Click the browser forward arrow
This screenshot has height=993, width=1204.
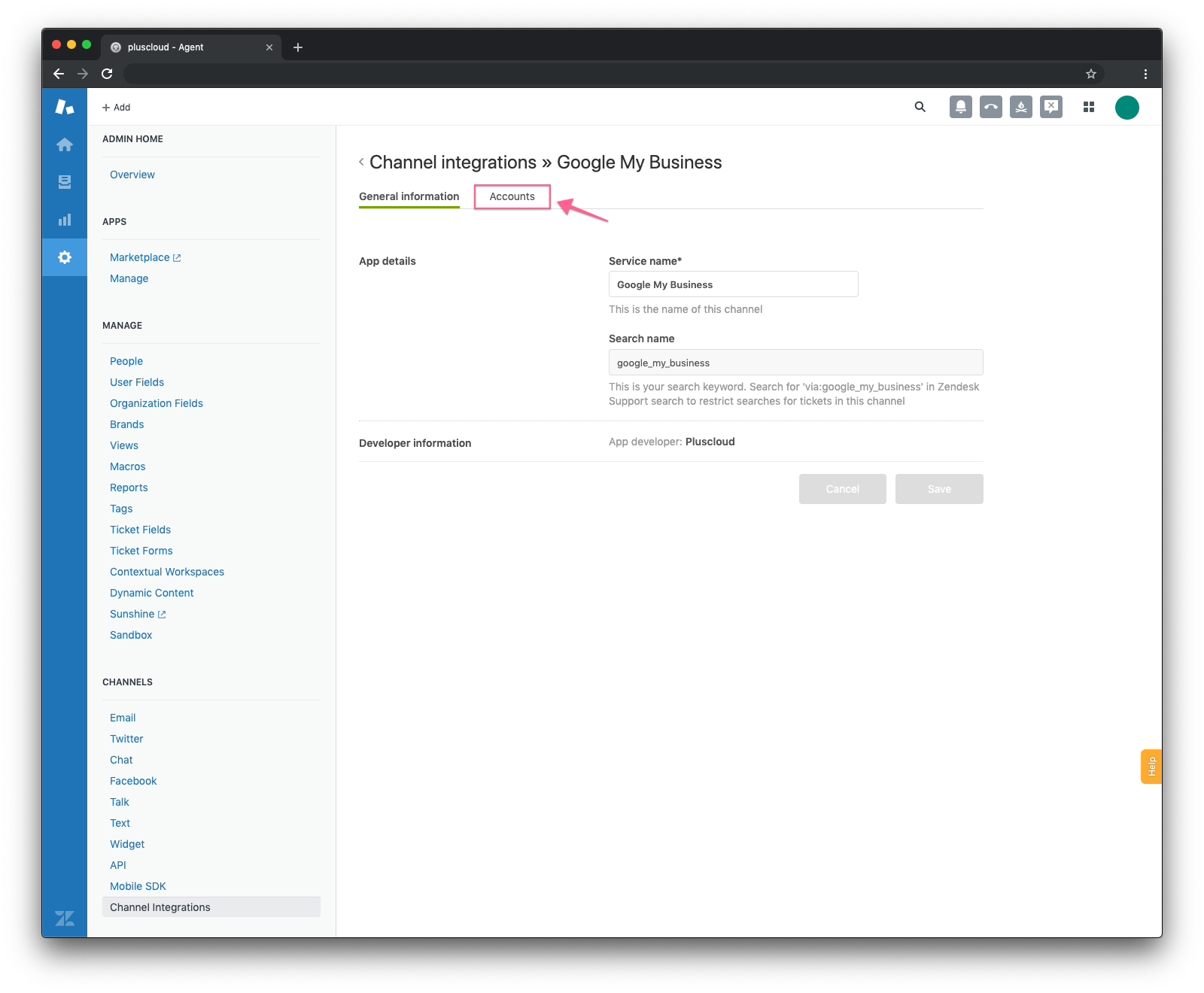point(83,74)
